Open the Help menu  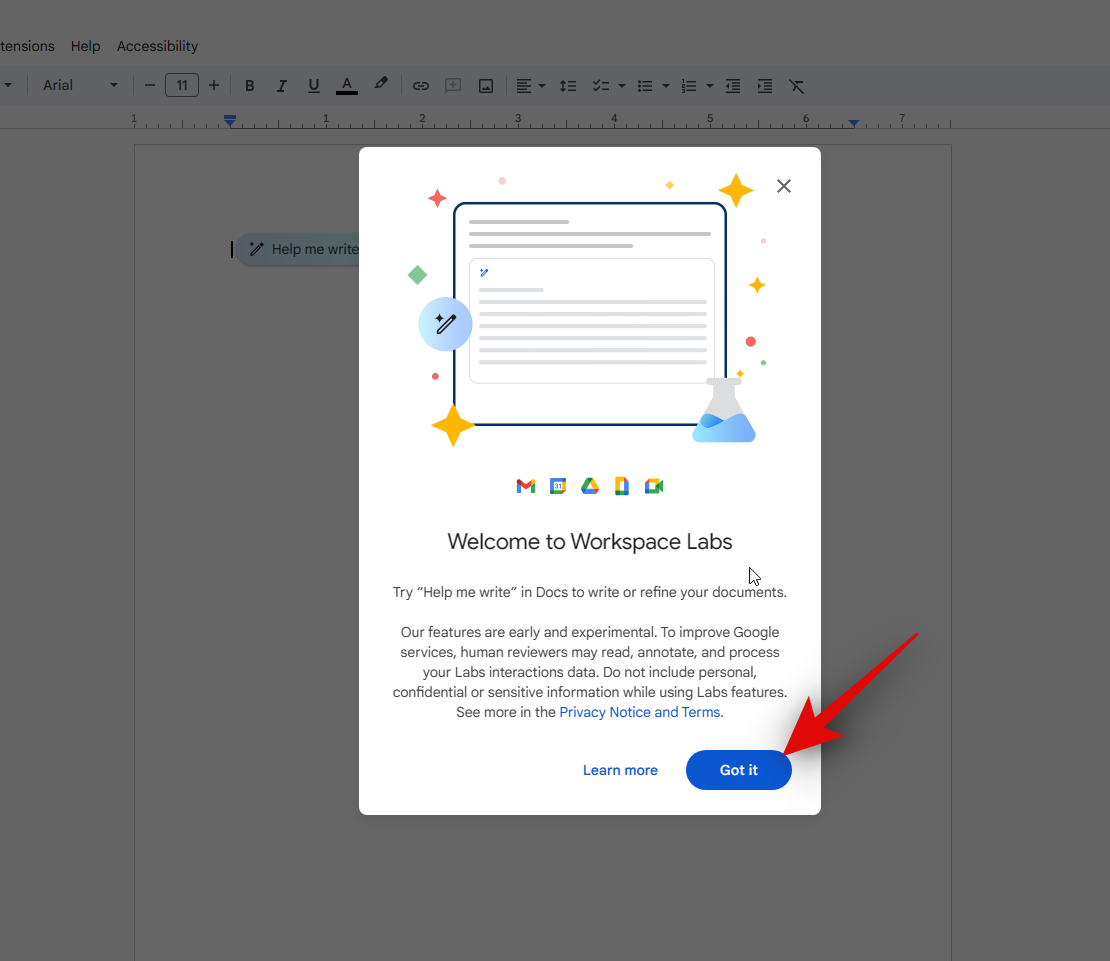click(x=86, y=46)
